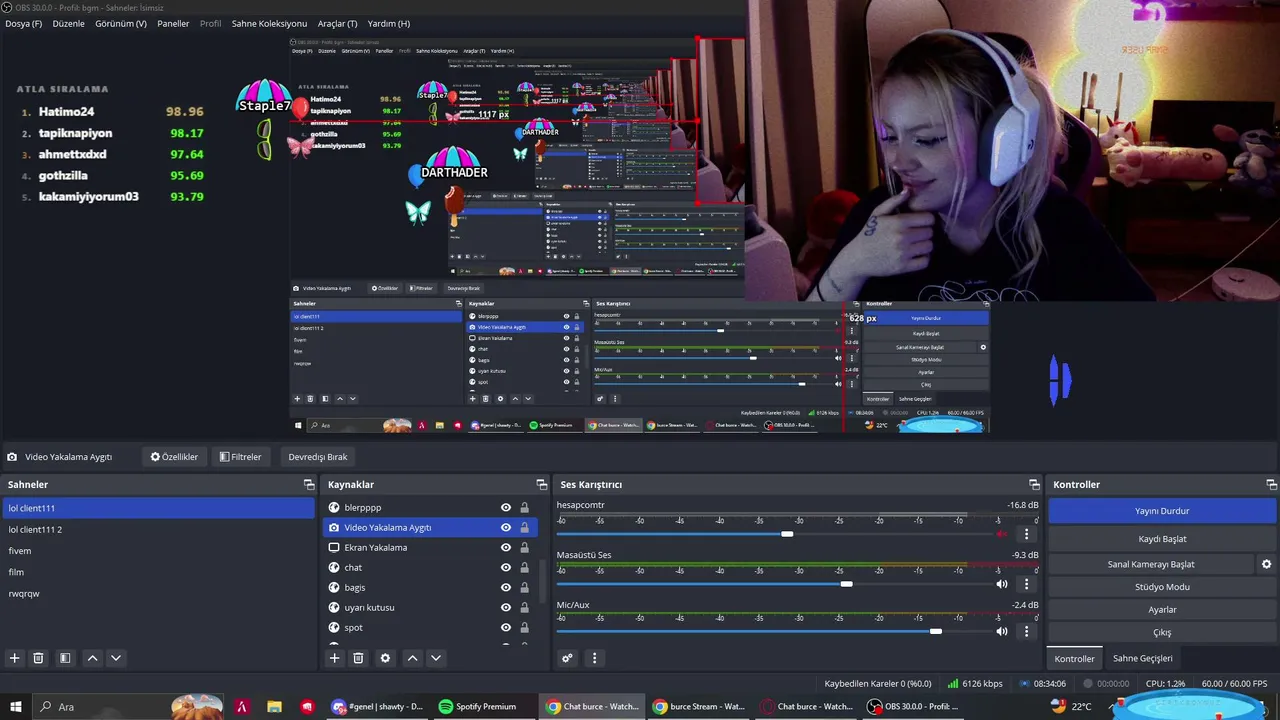Open advanced audio properties gears icon

[567, 658]
